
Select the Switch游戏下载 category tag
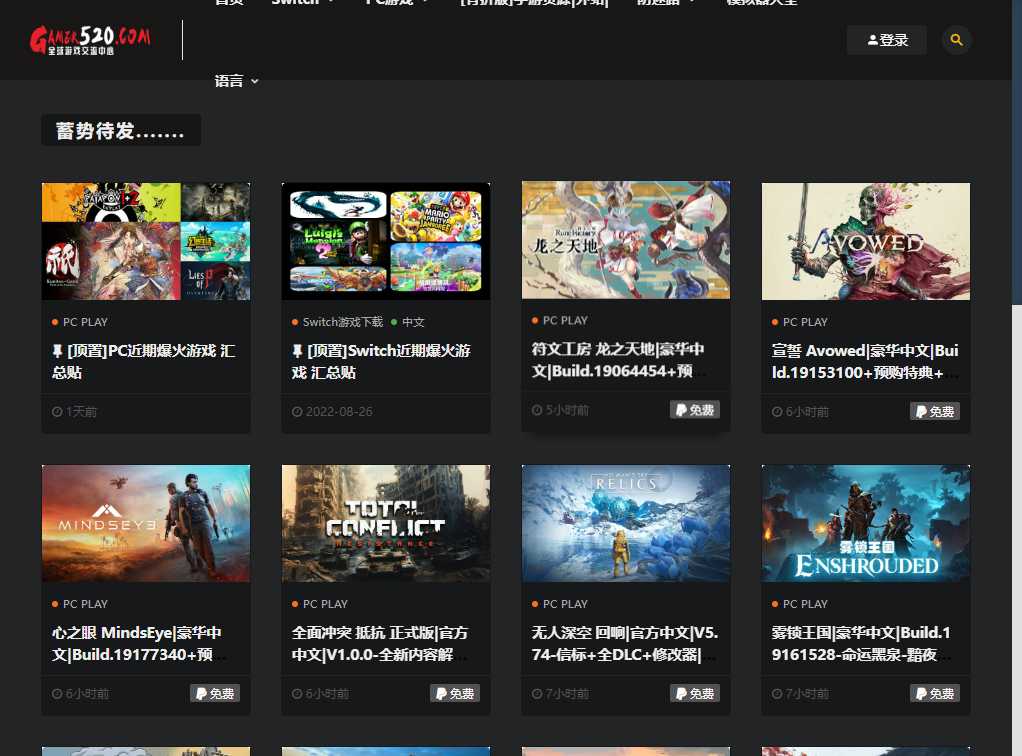342,322
